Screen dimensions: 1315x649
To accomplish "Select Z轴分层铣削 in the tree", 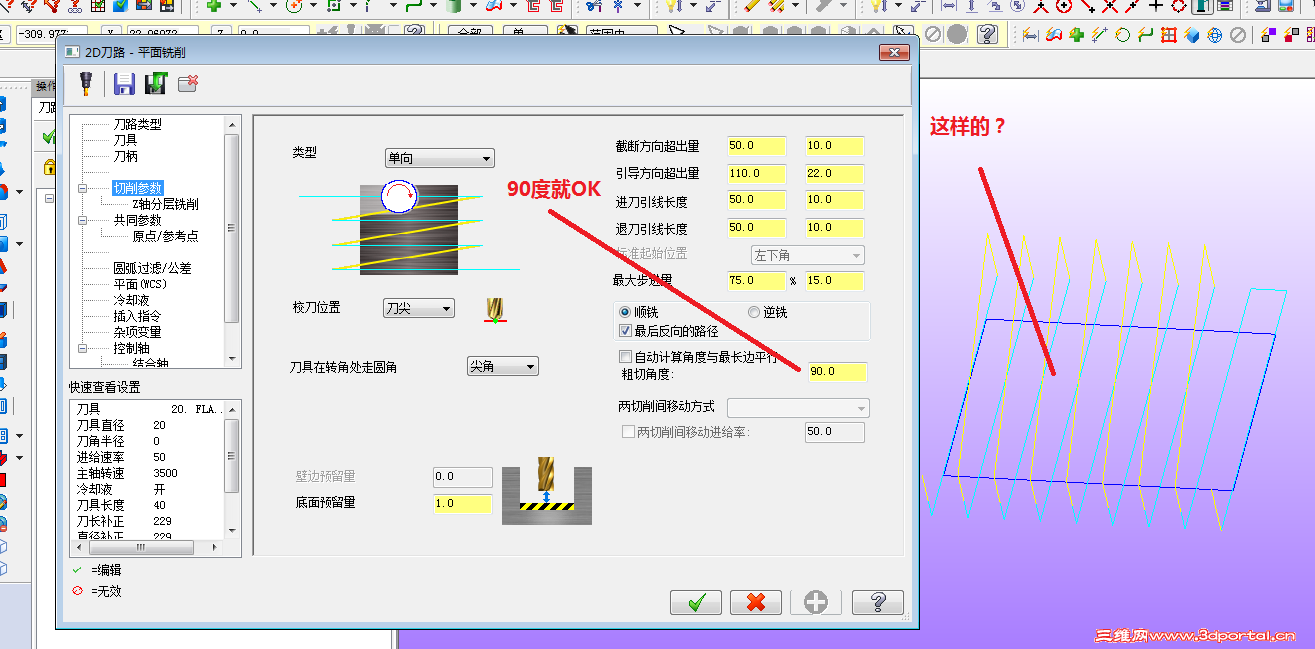I will pos(165,204).
